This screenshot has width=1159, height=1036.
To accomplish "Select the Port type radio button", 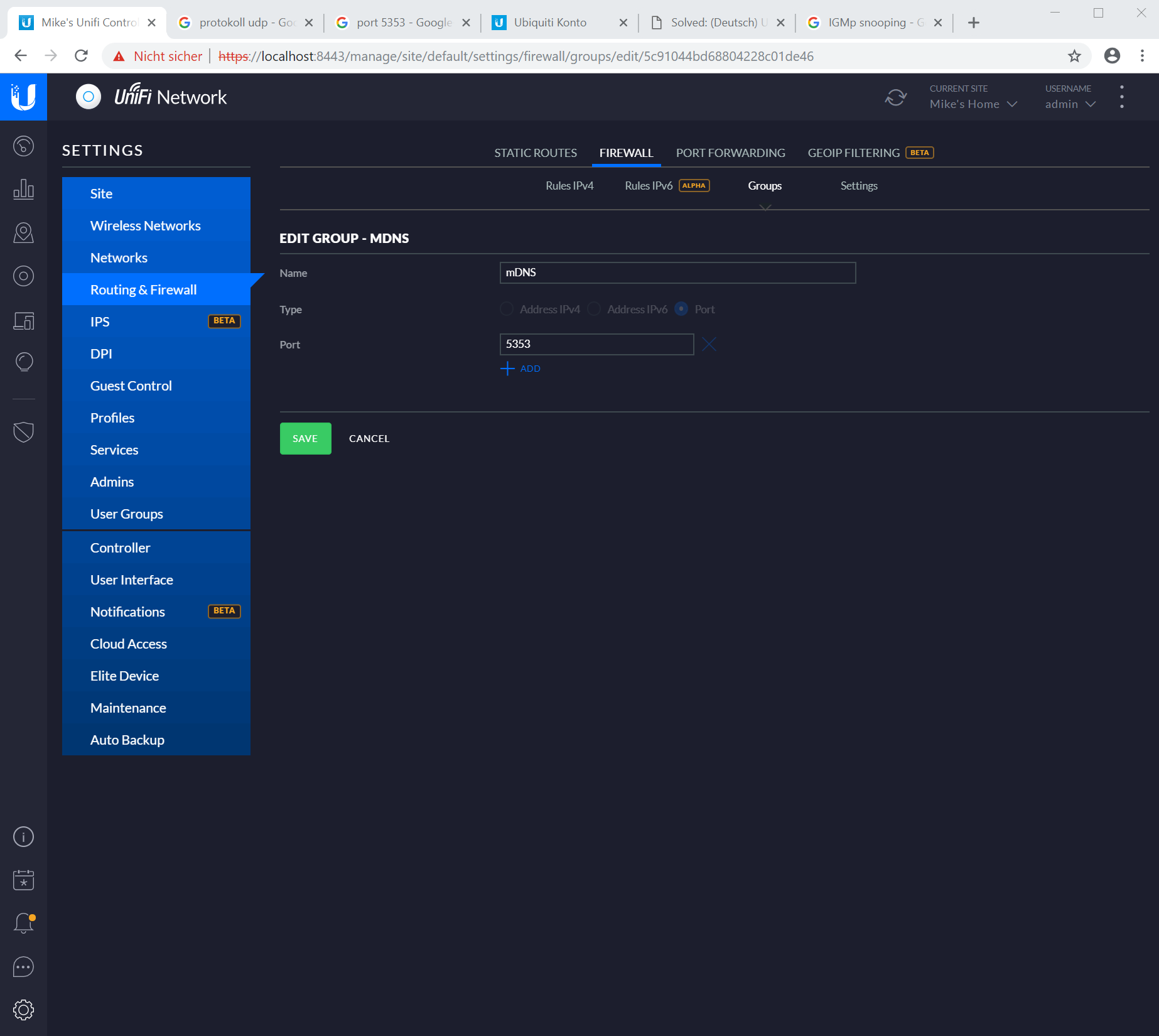I will (681, 309).
